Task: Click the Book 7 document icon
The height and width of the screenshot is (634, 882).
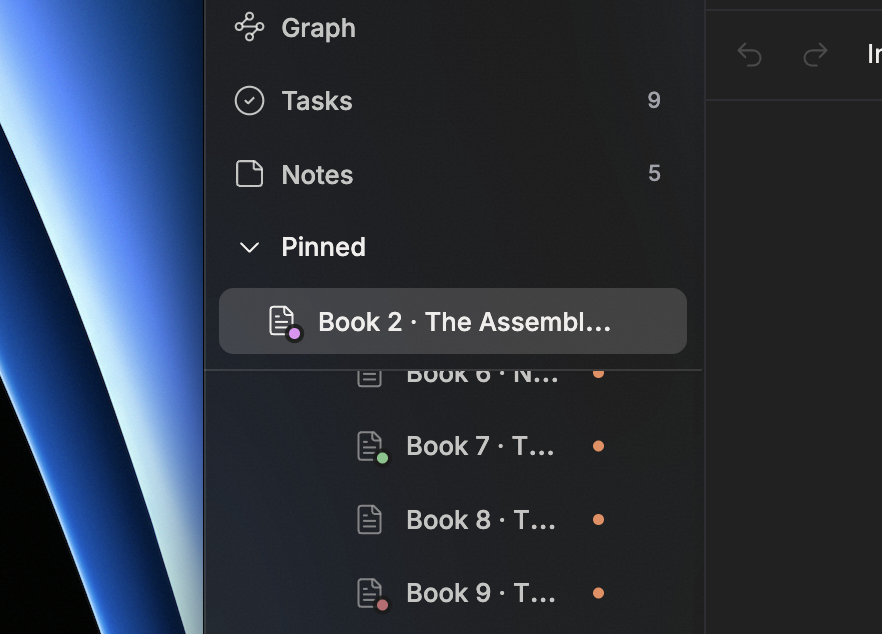Action: point(372,447)
